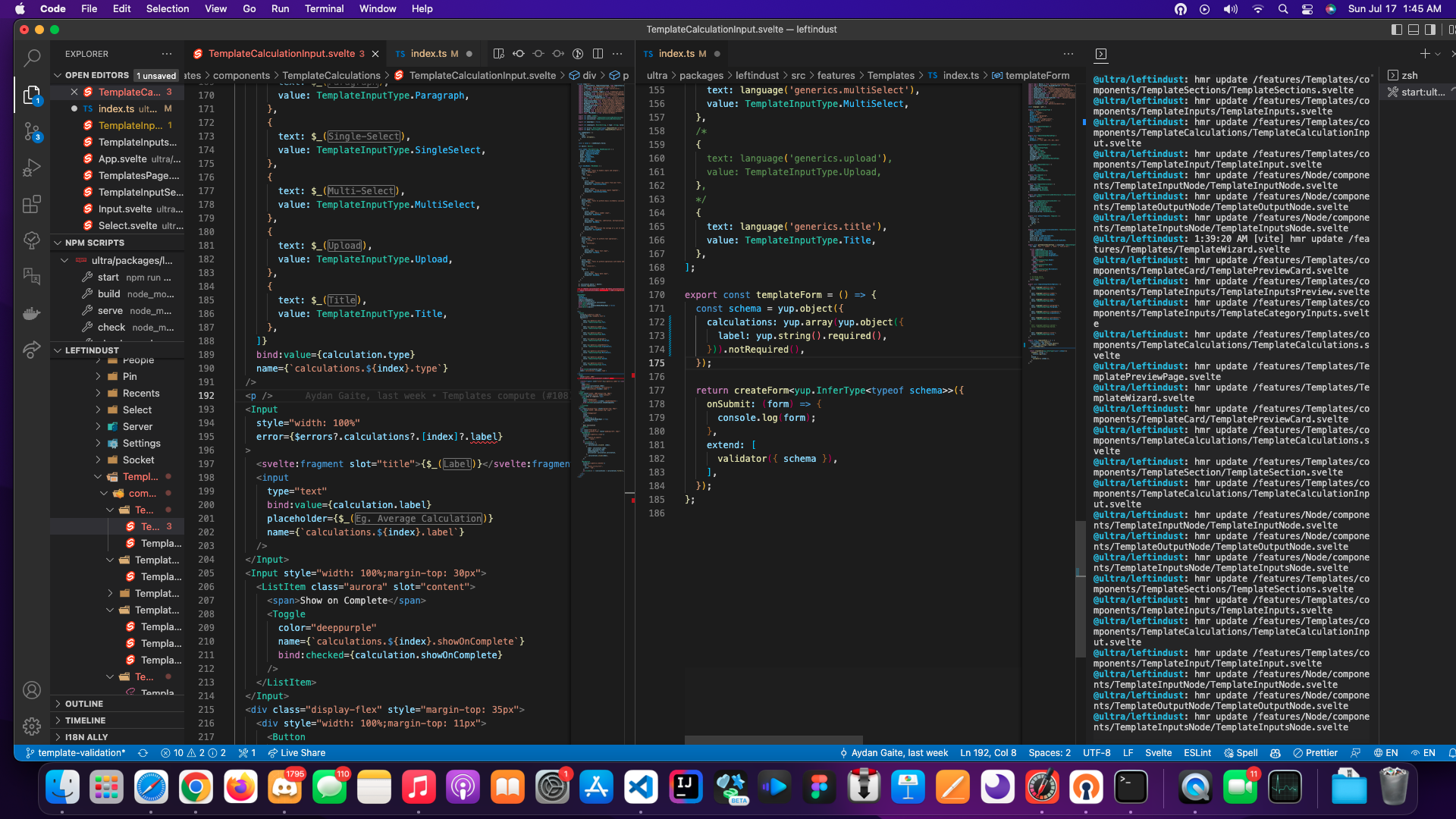Click the Svelte language mode indicator
The image size is (1456, 819).
[1158, 753]
